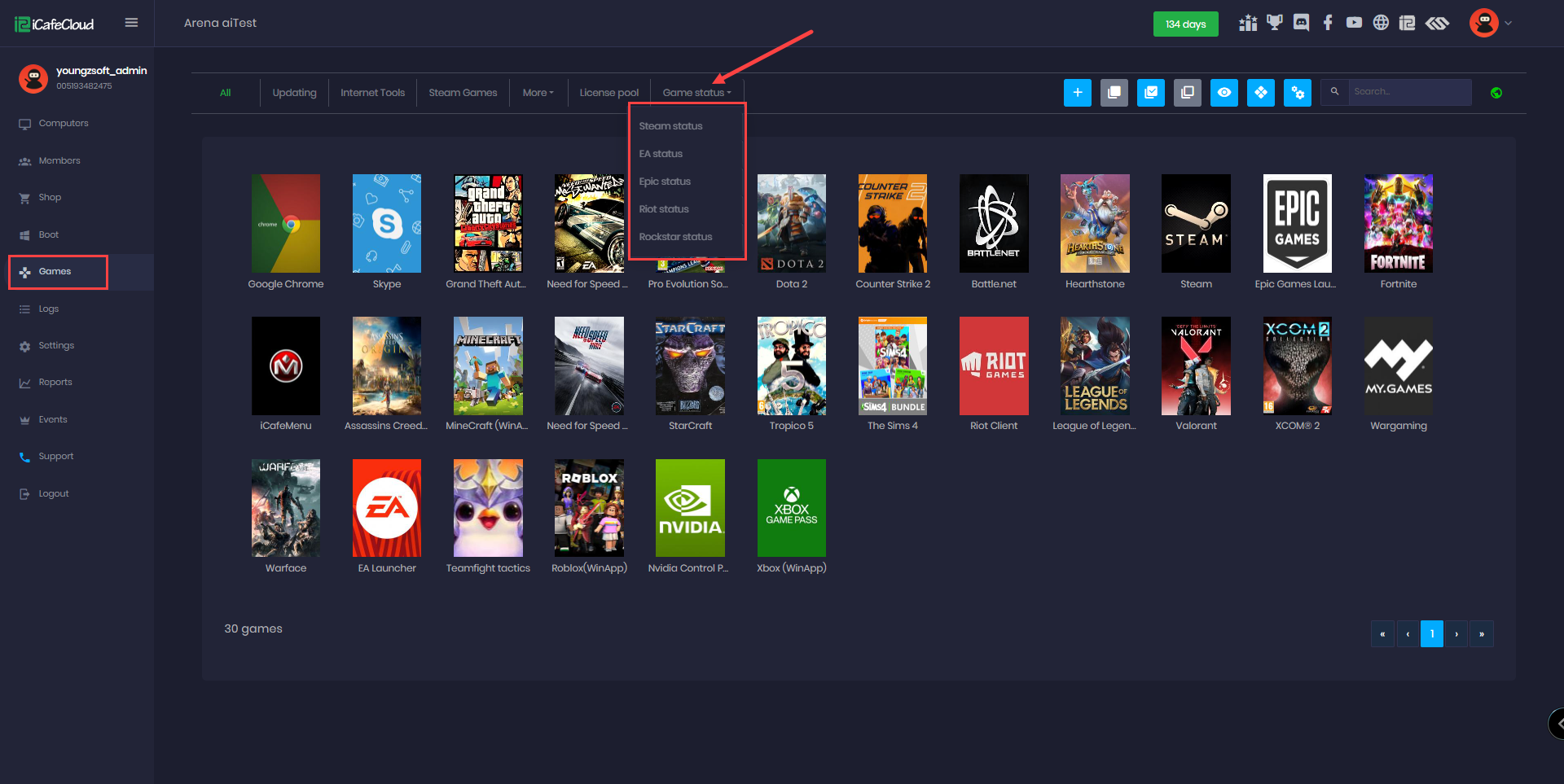The width and height of the screenshot is (1564, 784).
Task: Open Reports in the sidebar
Action: pos(55,383)
